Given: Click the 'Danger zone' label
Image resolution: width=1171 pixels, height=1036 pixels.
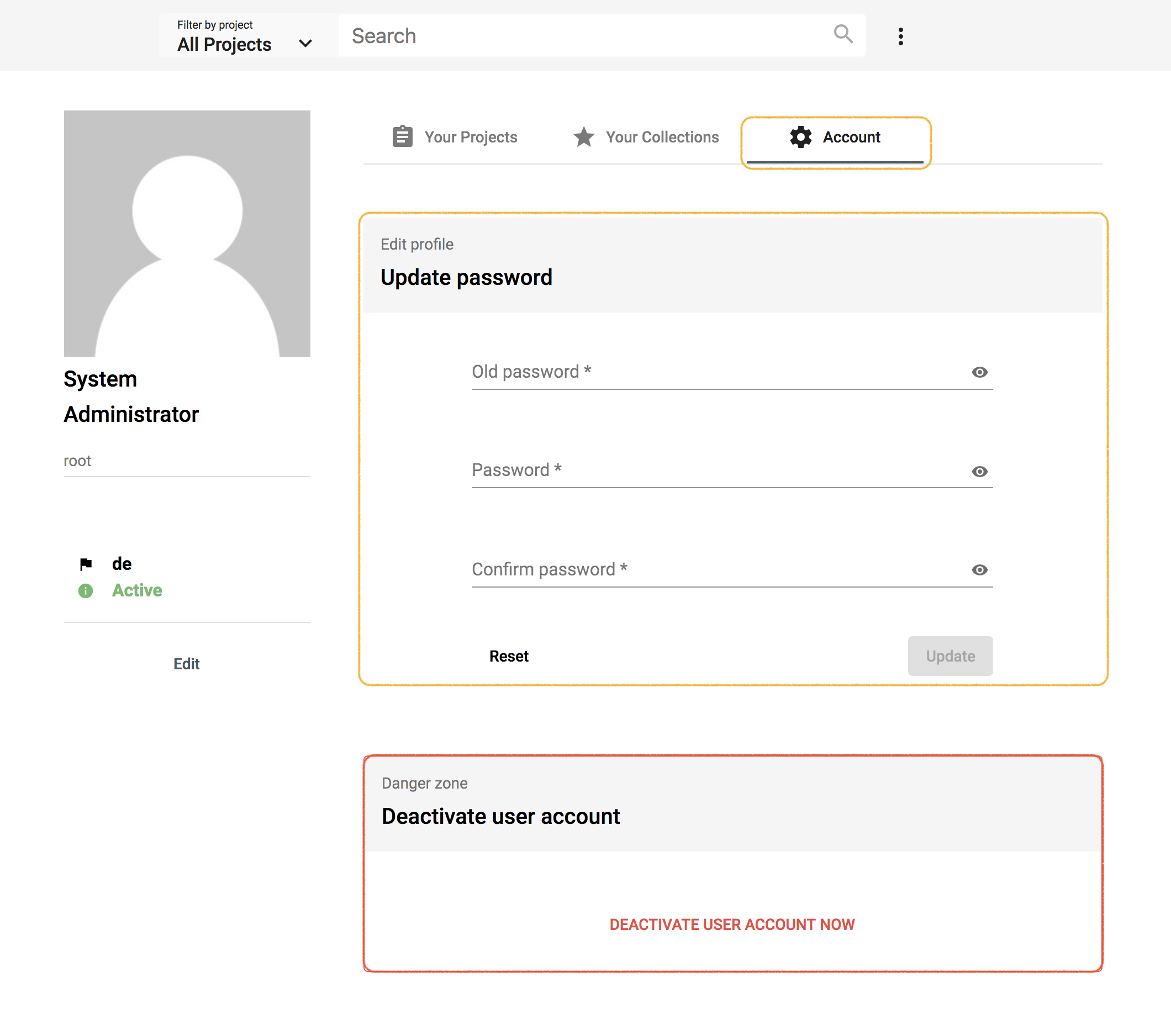Looking at the screenshot, I should pos(425,783).
